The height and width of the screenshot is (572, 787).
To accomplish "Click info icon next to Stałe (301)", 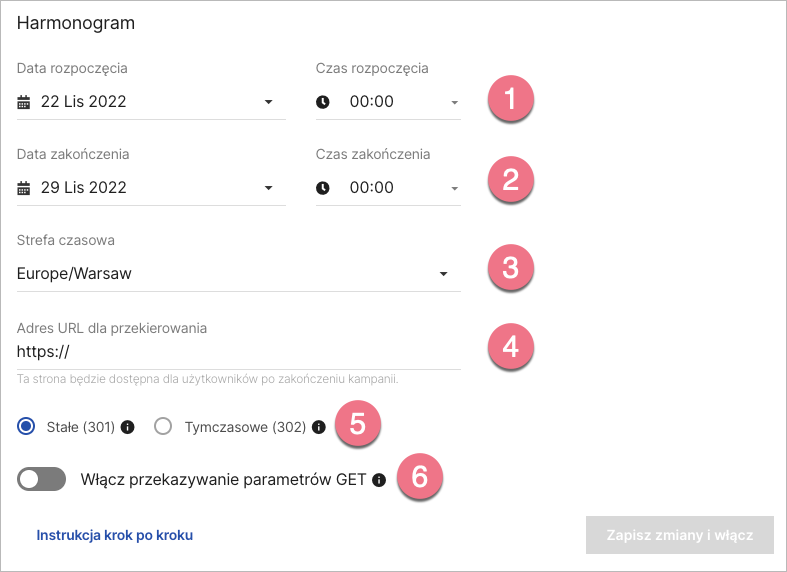I will [x=127, y=427].
